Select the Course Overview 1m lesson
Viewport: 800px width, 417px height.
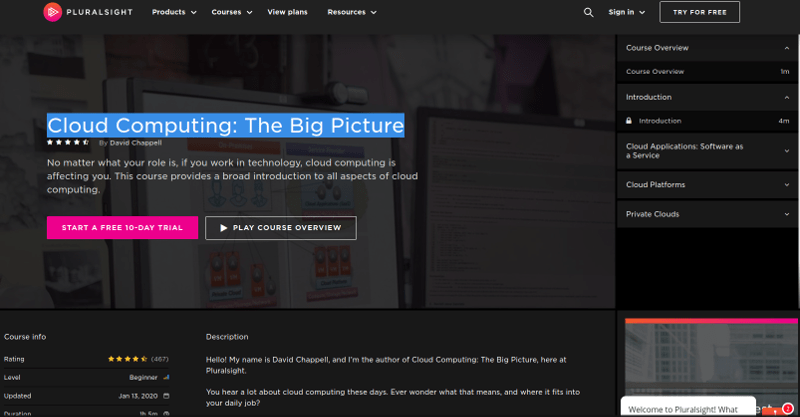click(708, 72)
